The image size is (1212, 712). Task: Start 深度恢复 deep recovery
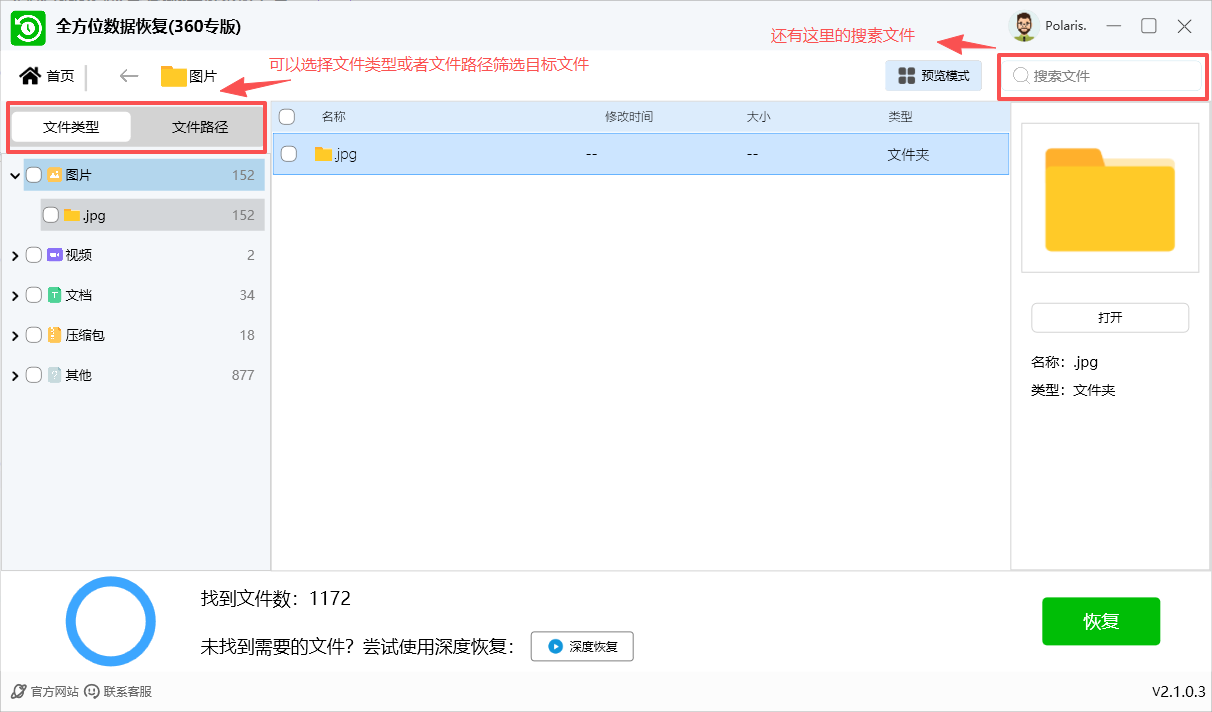click(x=581, y=646)
